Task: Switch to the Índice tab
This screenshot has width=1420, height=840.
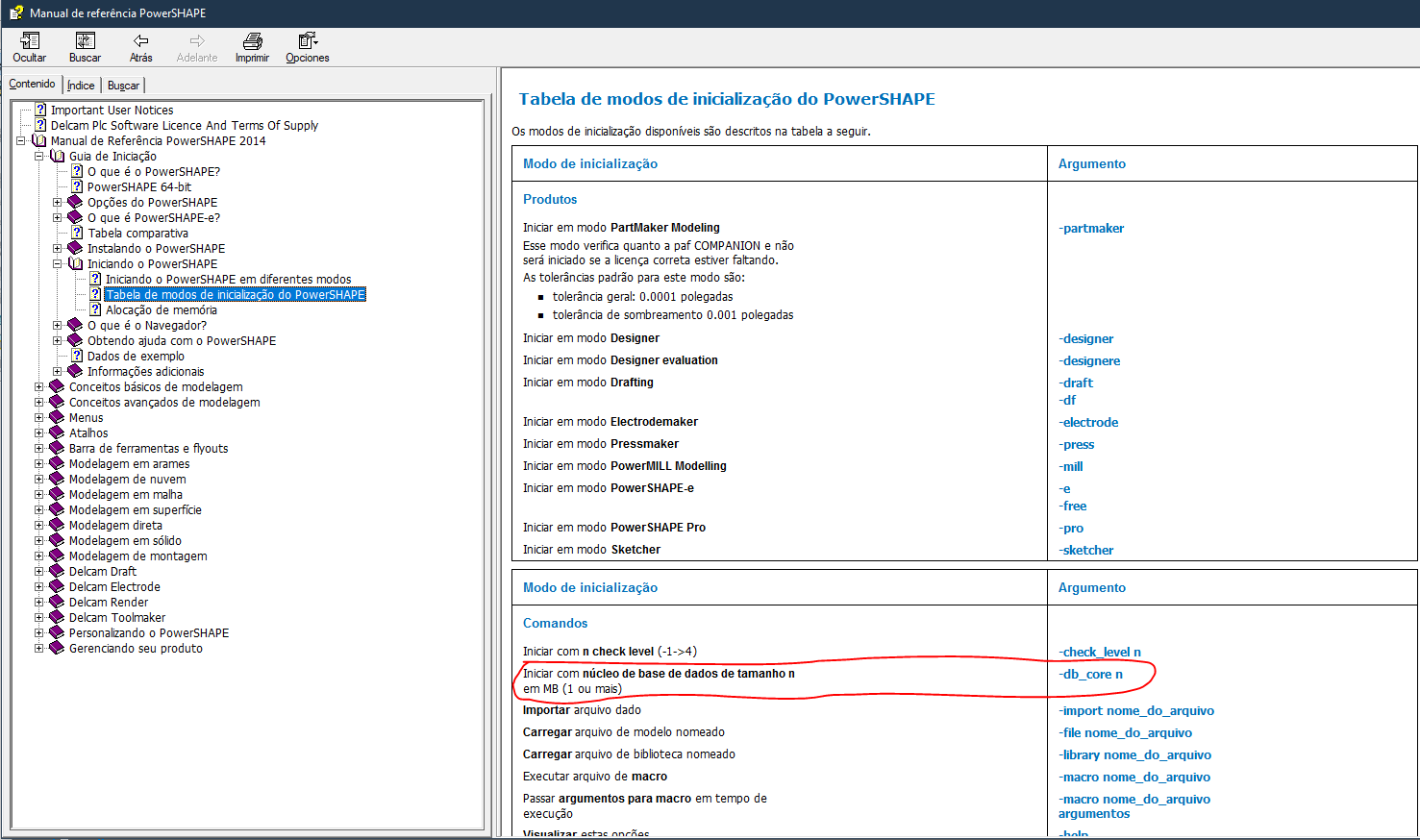Action: click(81, 85)
